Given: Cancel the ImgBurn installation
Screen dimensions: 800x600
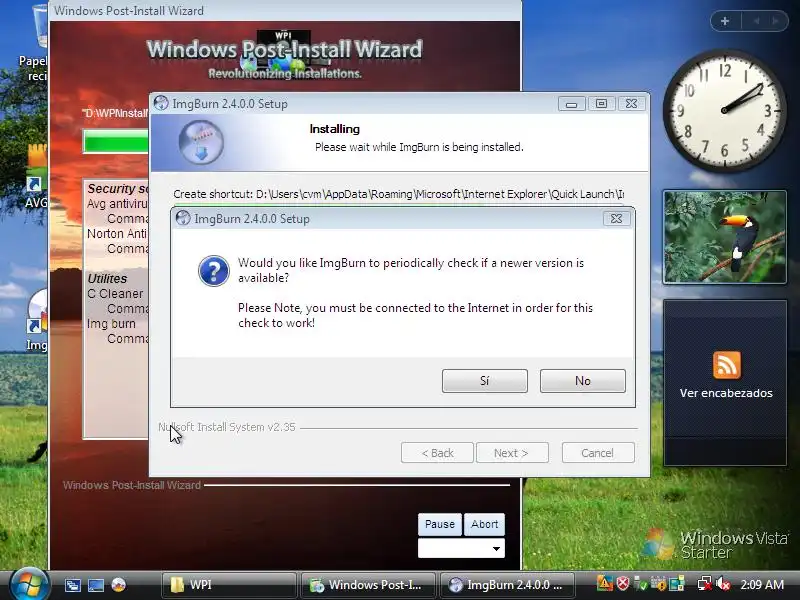Looking at the screenshot, I should (x=598, y=453).
